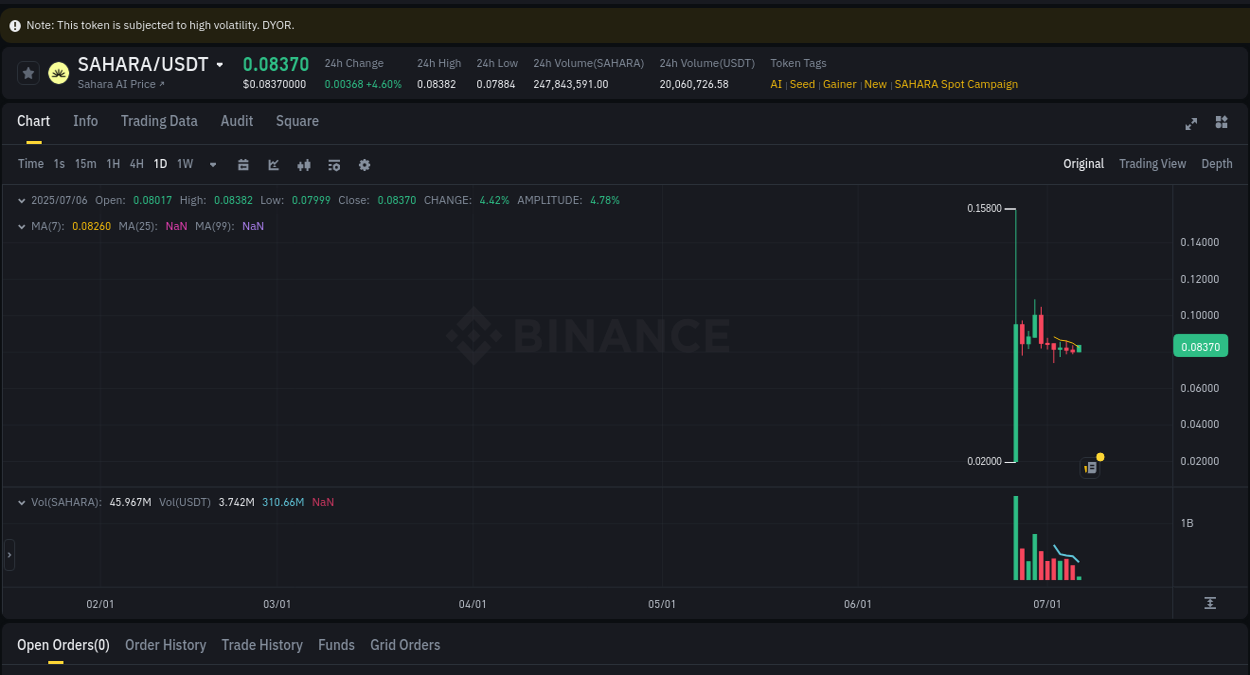Collapse the OHLC info row chevron
The image size is (1250, 675).
coord(21,200)
